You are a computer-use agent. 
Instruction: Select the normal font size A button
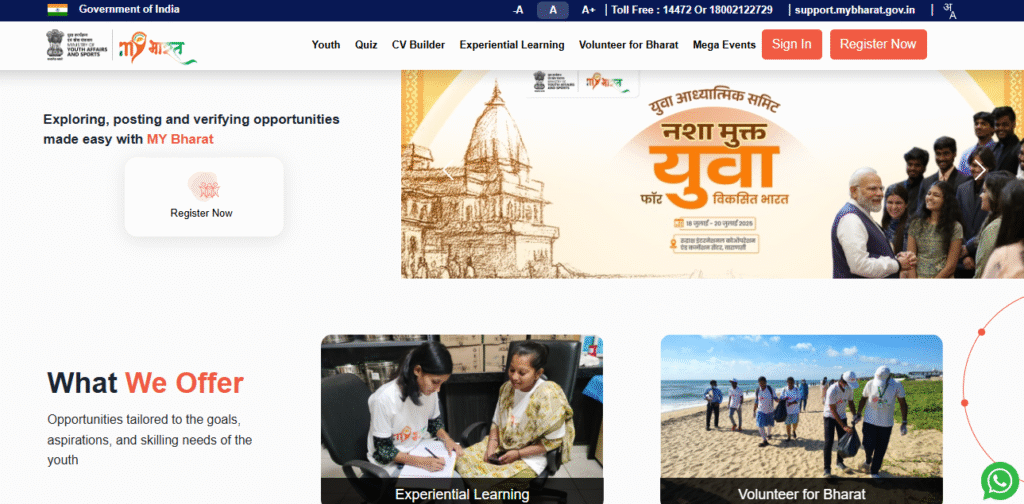click(552, 10)
